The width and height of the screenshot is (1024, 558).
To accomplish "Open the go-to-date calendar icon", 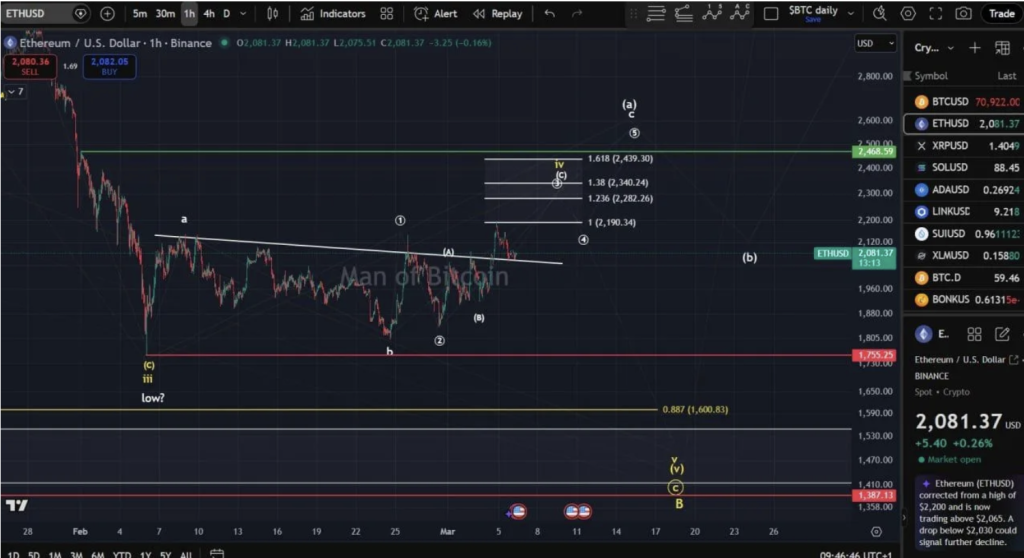I will click(217, 554).
